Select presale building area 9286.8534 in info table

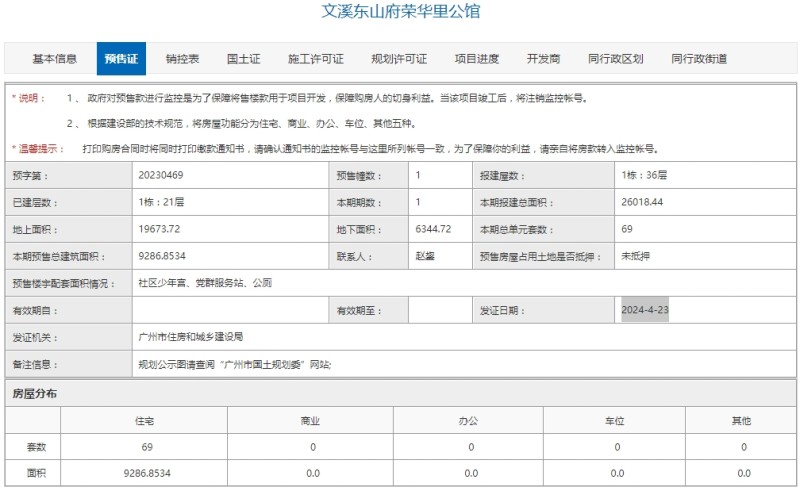162,256
